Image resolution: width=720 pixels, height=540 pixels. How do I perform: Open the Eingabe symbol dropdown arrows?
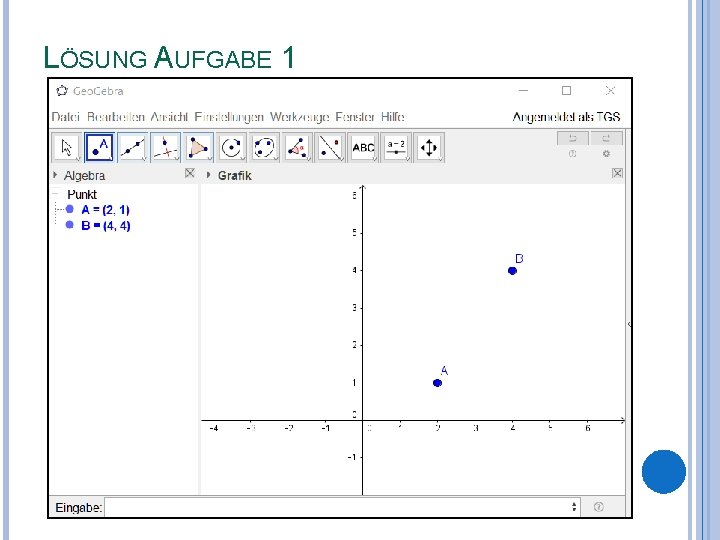coord(574,506)
